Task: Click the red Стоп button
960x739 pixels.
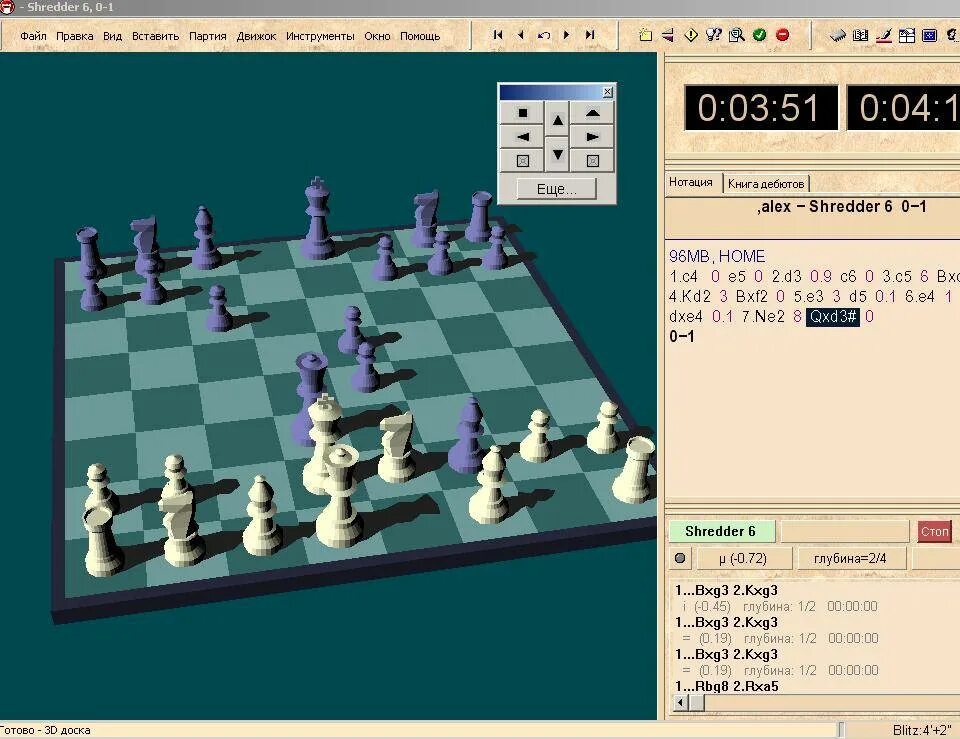Action: click(x=934, y=531)
